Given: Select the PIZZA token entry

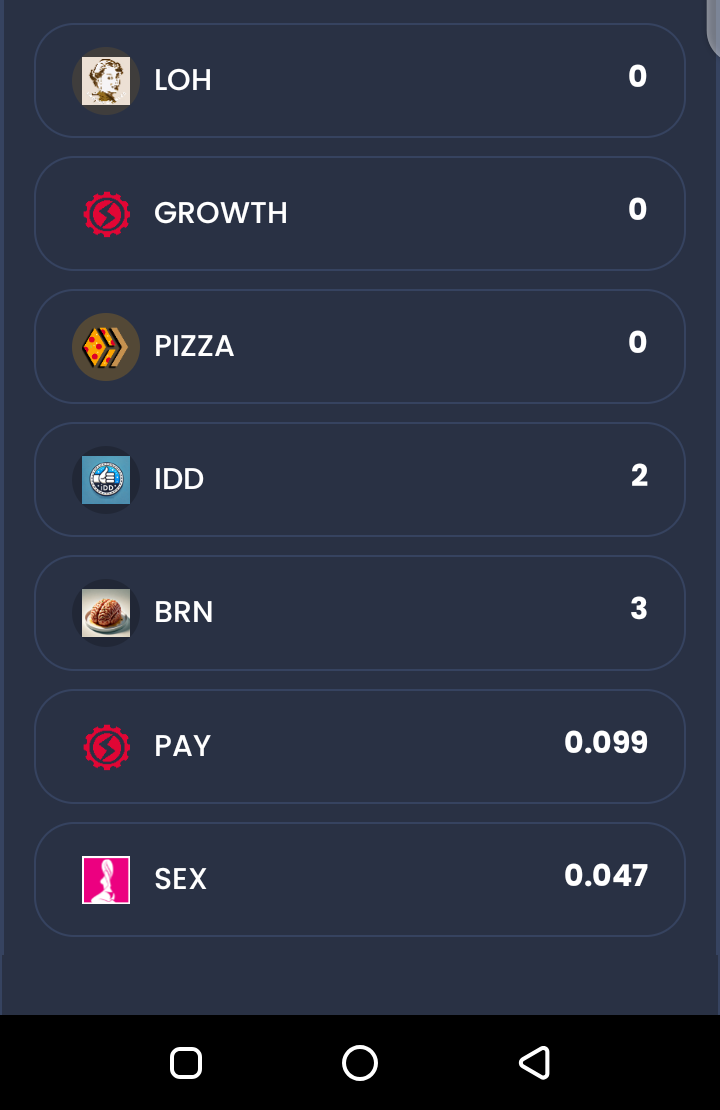Looking at the screenshot, I should [x=360, y=347].
